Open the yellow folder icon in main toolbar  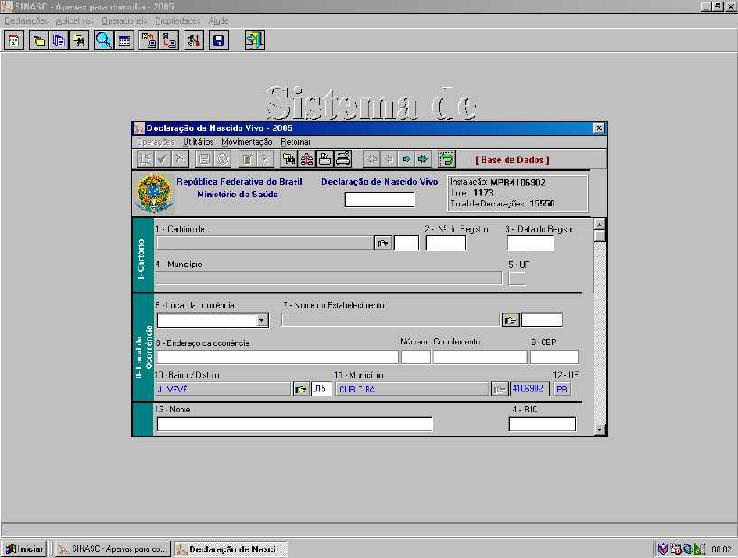(39, 40)
